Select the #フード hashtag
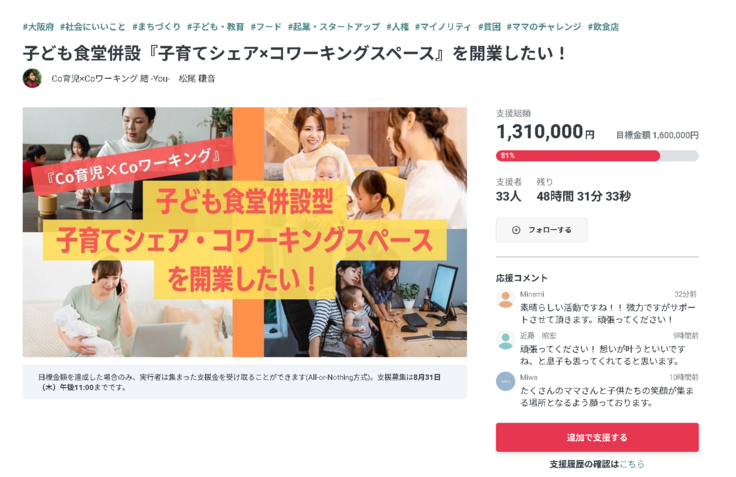736x477 pixels. tap(266, 27)
